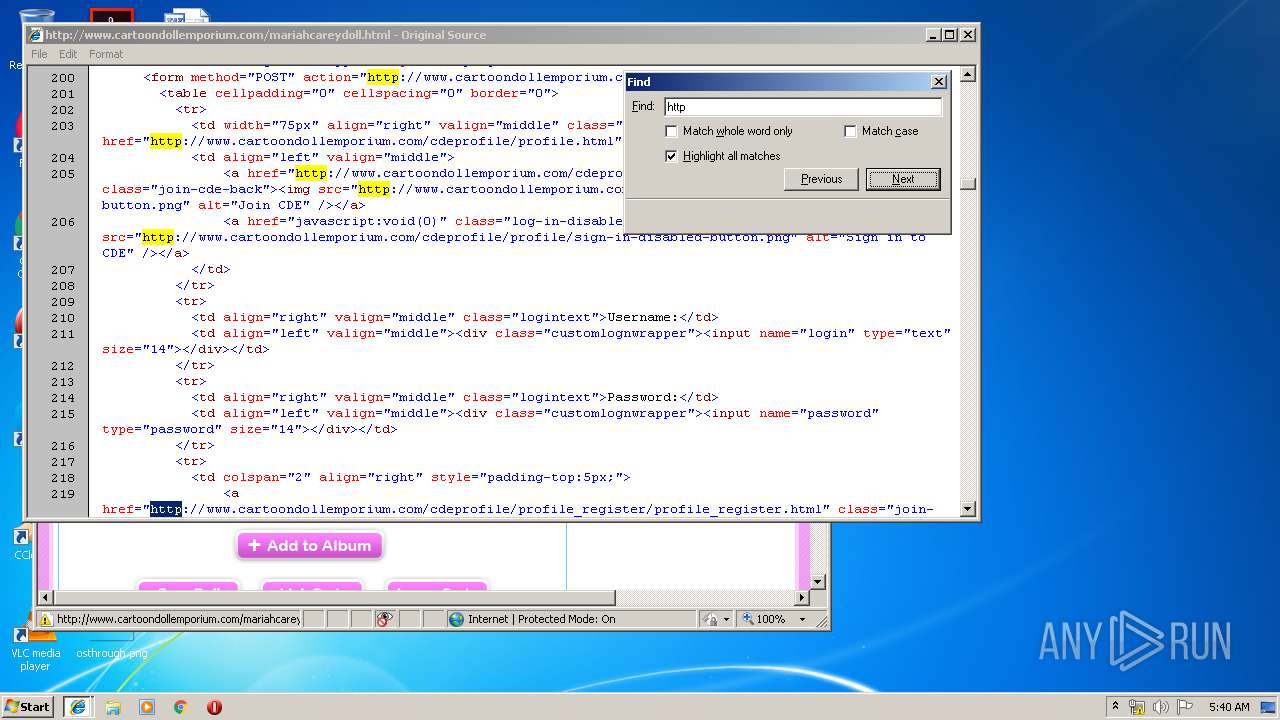Click the Previous button in Find

click(821, 179)
